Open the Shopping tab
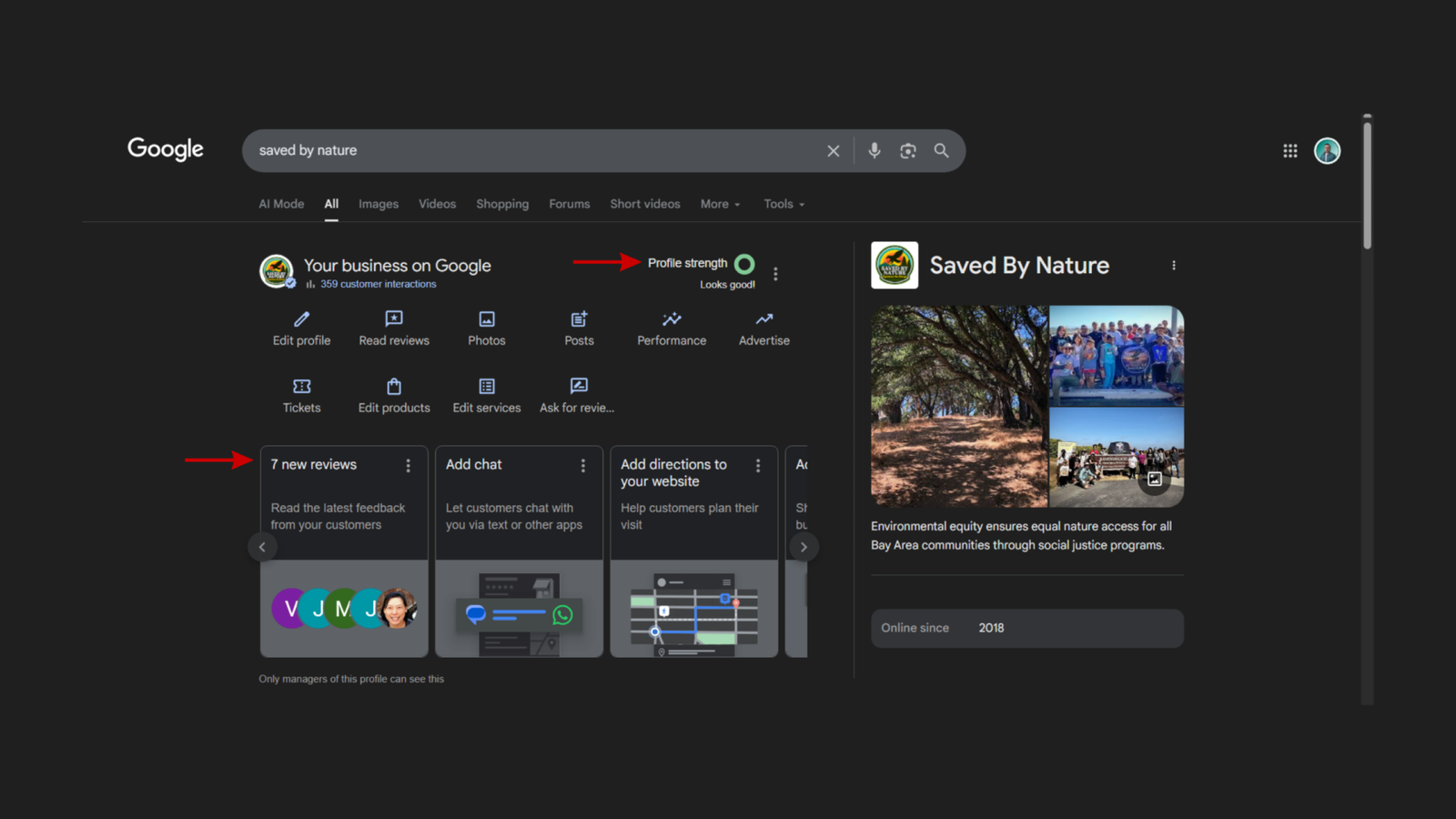 502,204
